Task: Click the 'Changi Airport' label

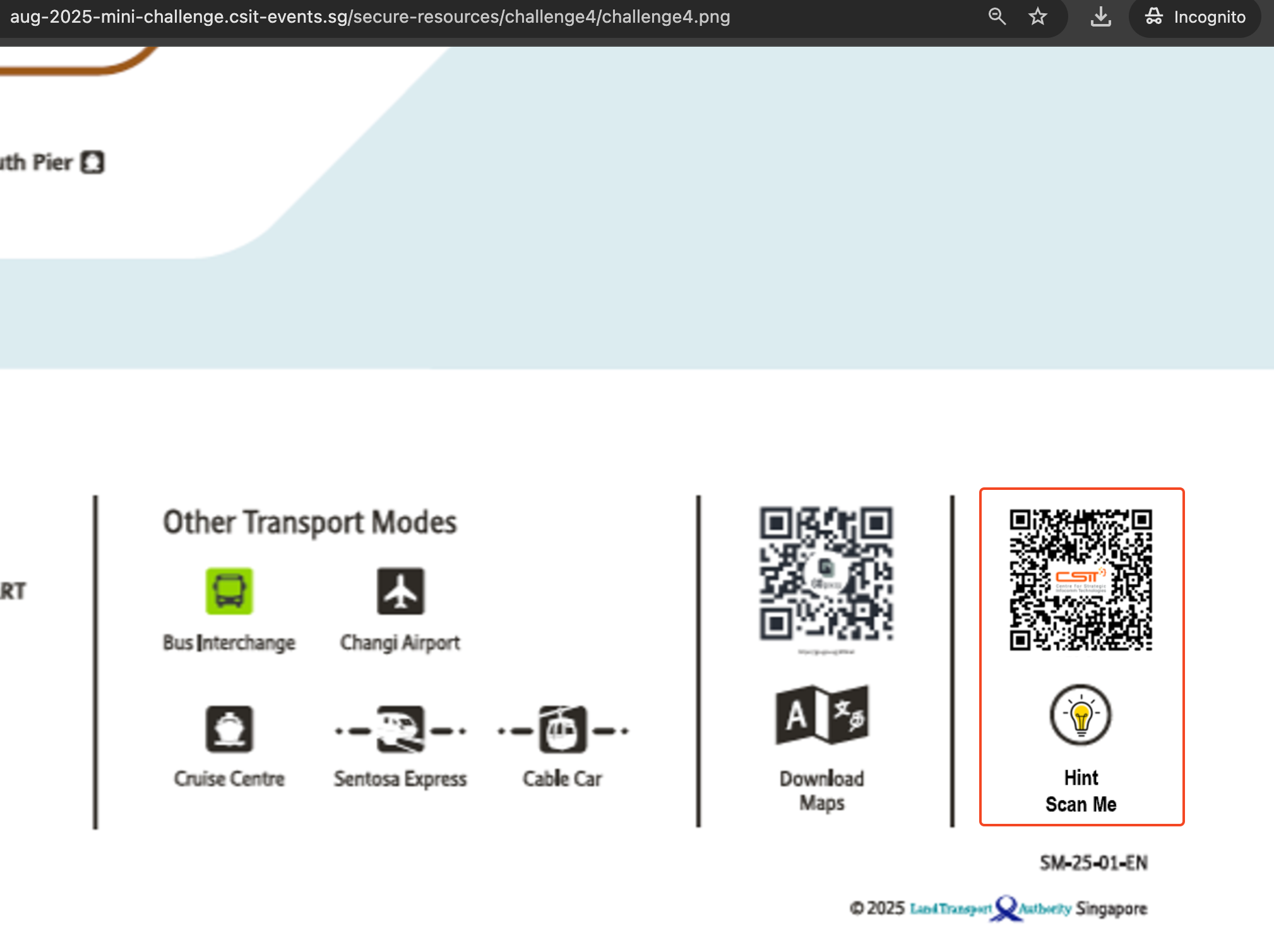Action: point(400,643)
